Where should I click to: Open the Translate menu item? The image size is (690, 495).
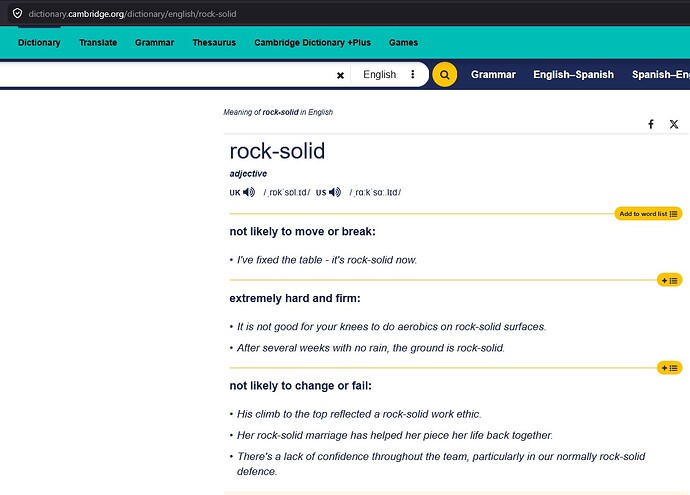pos(98,43)
